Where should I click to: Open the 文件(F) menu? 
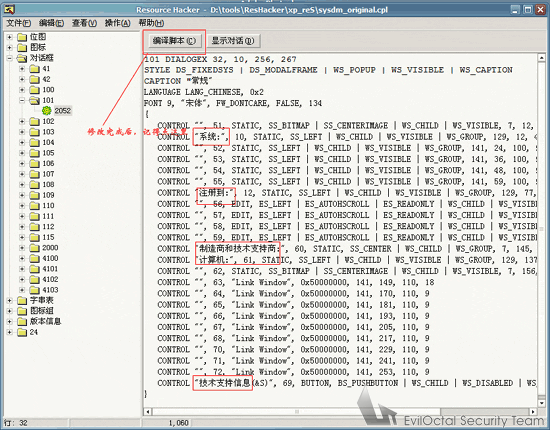pos(19,23)
